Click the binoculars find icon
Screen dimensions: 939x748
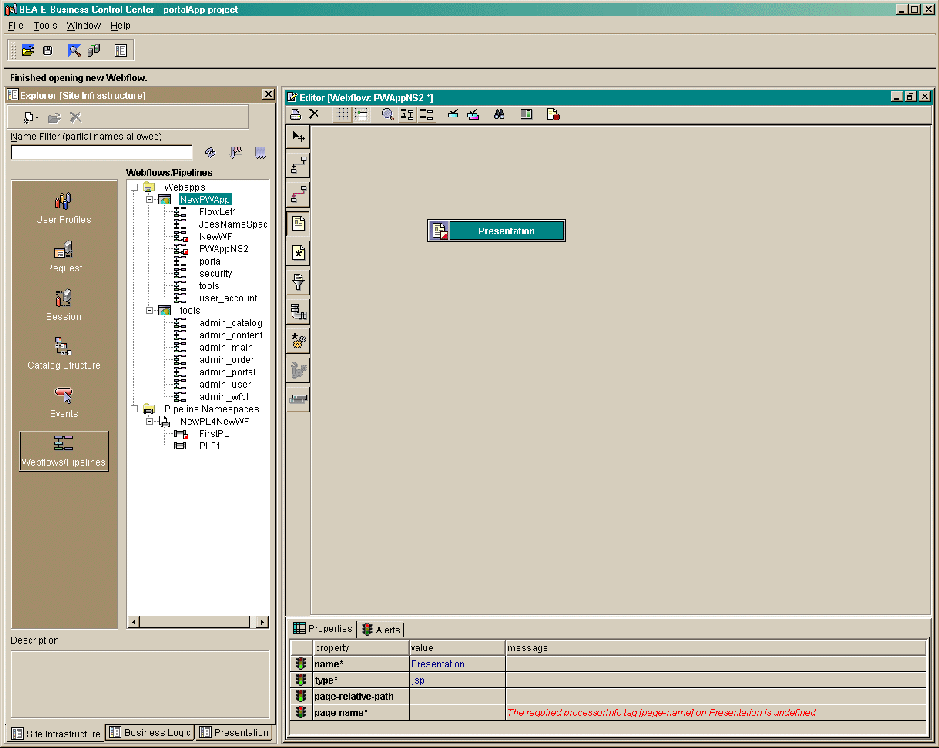pos(499,114)
